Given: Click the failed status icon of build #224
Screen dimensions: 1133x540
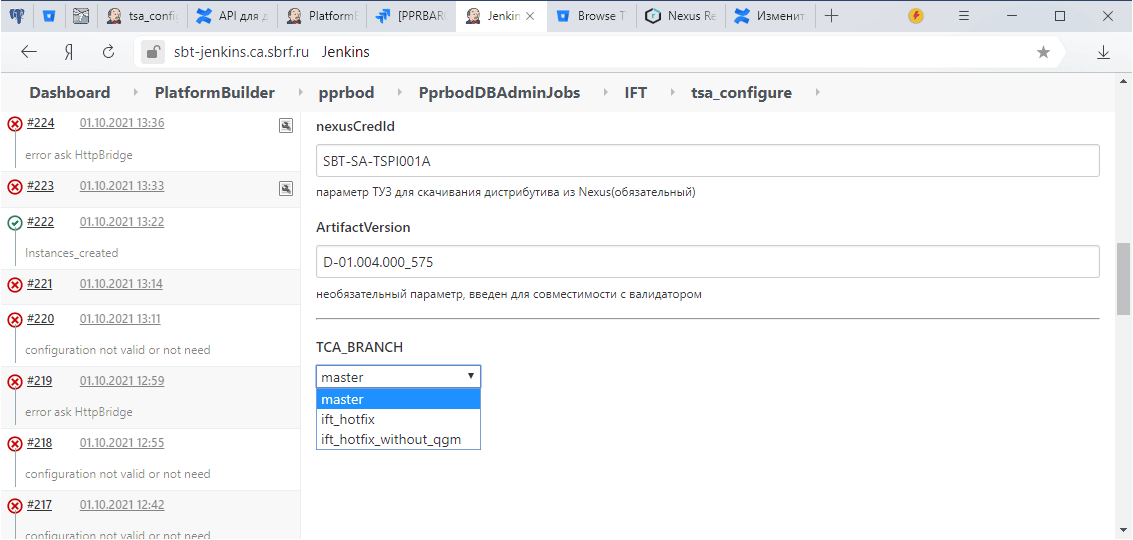Looking at the screenshot, I should click(x=15, y=124).
